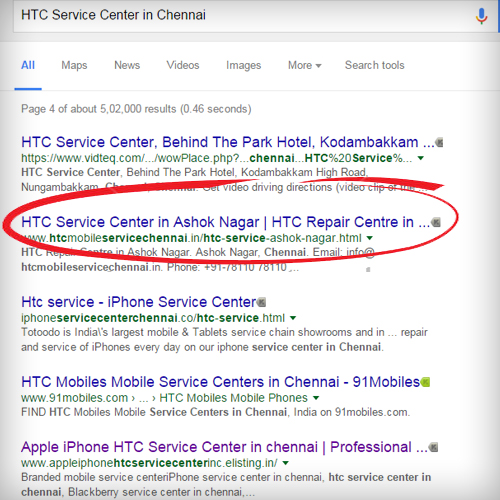Click green badge icon after 91Mobiles result title
The height and width of the screenshot is (500, 500).
[425, 382]
